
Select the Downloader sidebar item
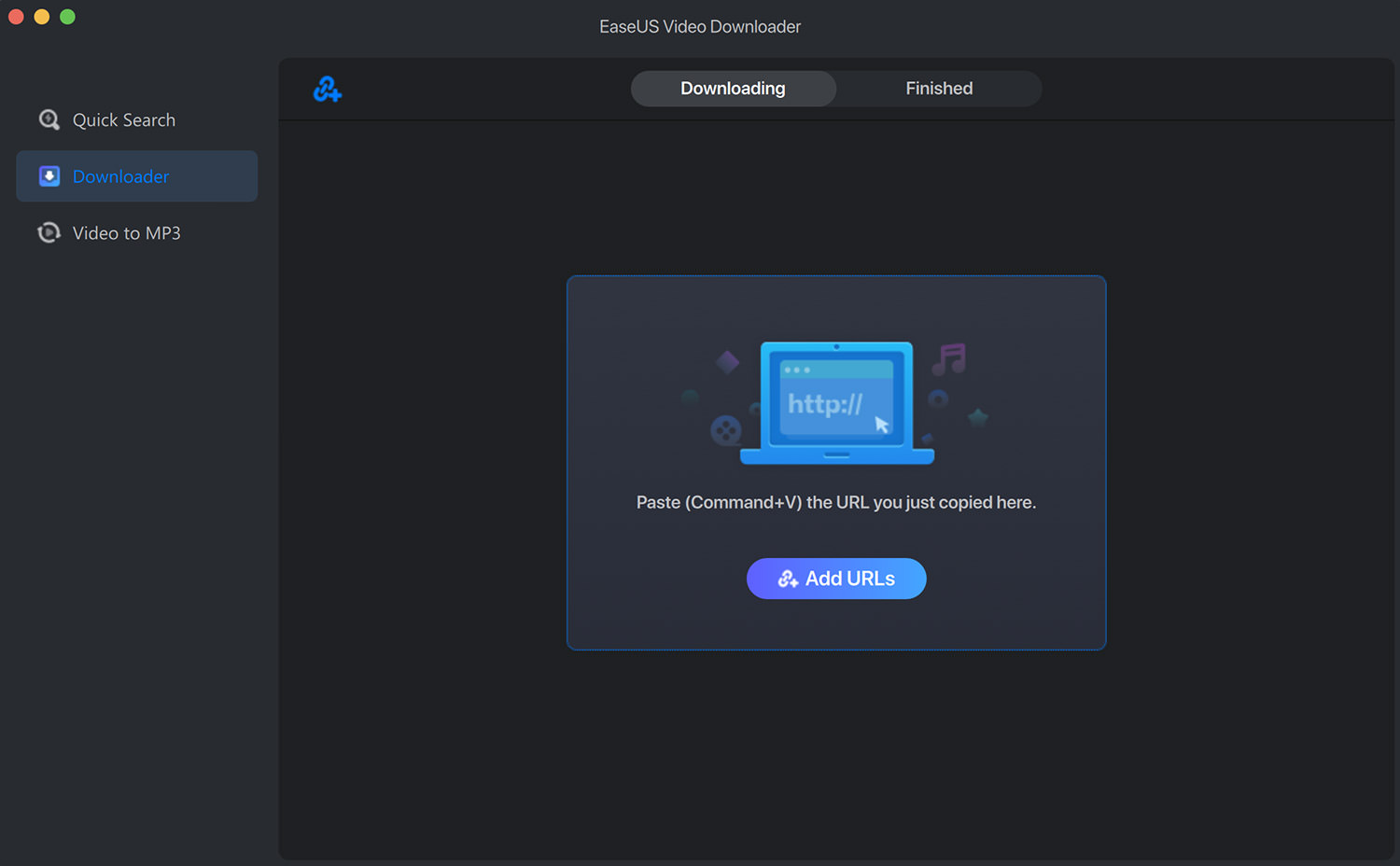click(137, 176)
